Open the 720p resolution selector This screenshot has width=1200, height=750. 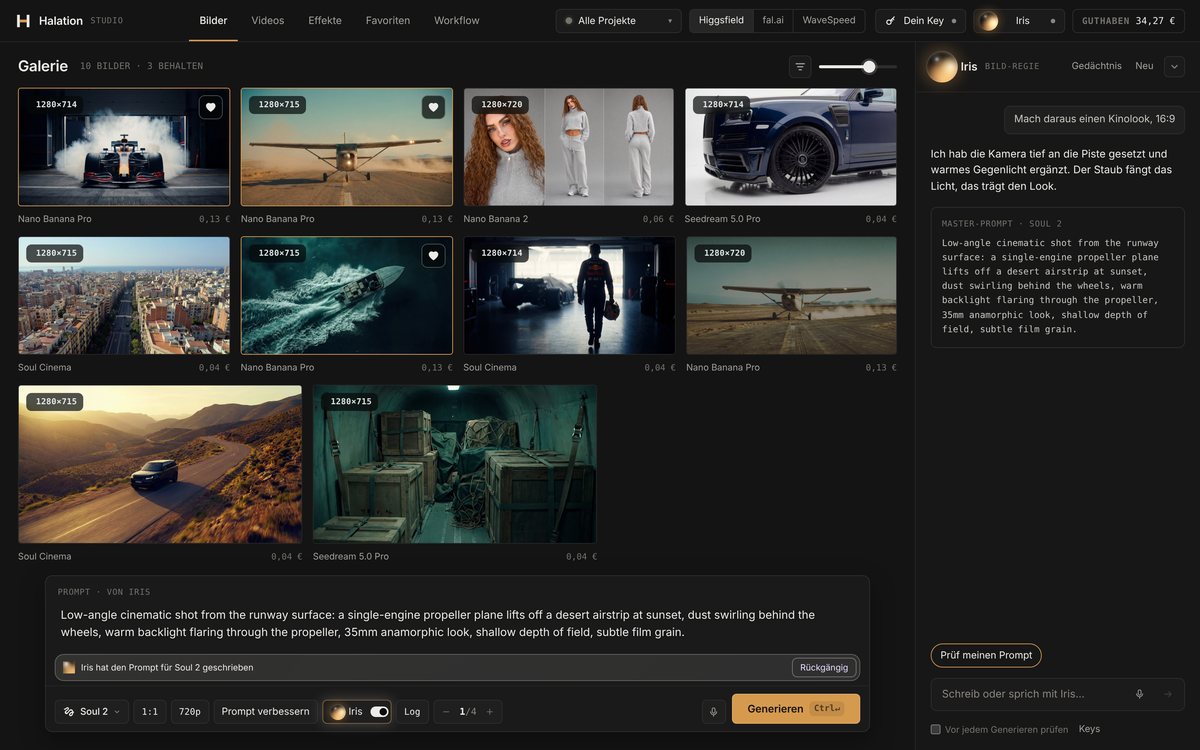(190, 712)
